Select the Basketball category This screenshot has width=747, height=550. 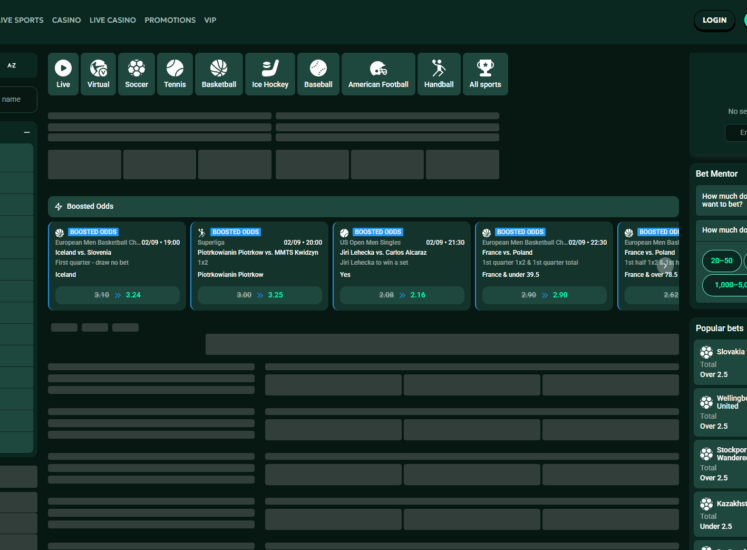[x=219, y=74]
